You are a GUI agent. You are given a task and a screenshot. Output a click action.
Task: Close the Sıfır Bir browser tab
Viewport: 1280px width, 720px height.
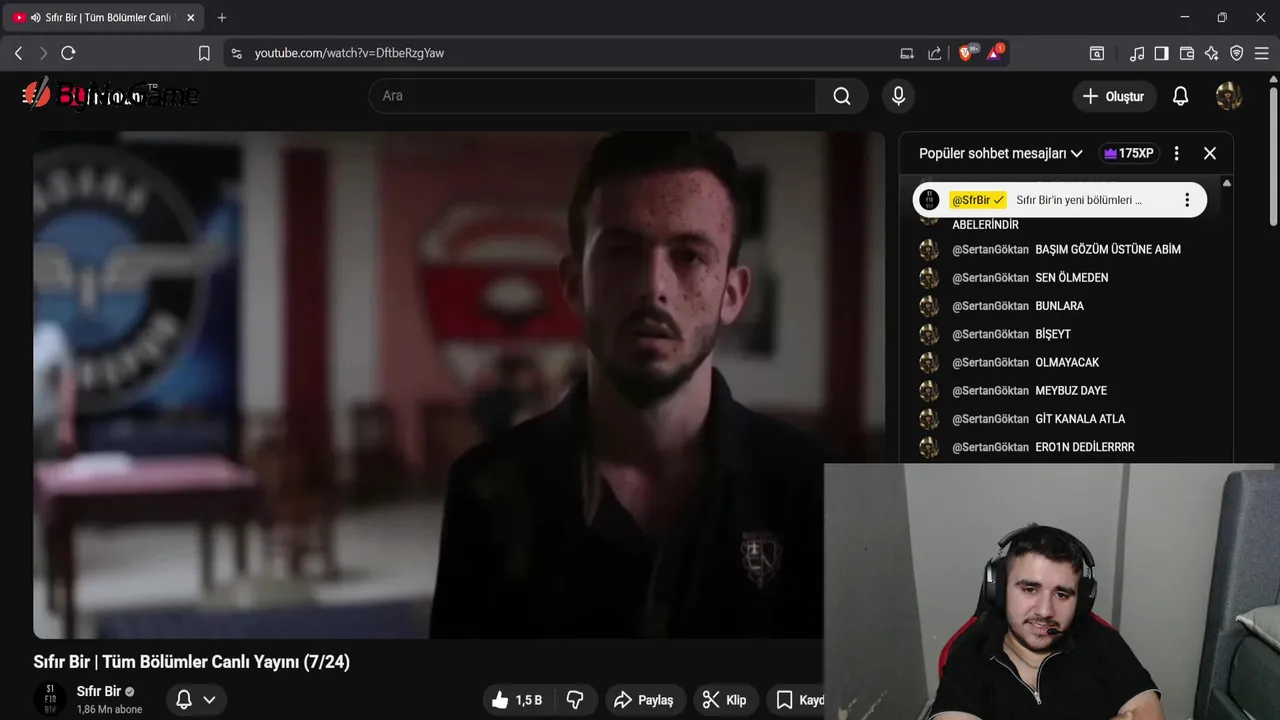point(191,17)
